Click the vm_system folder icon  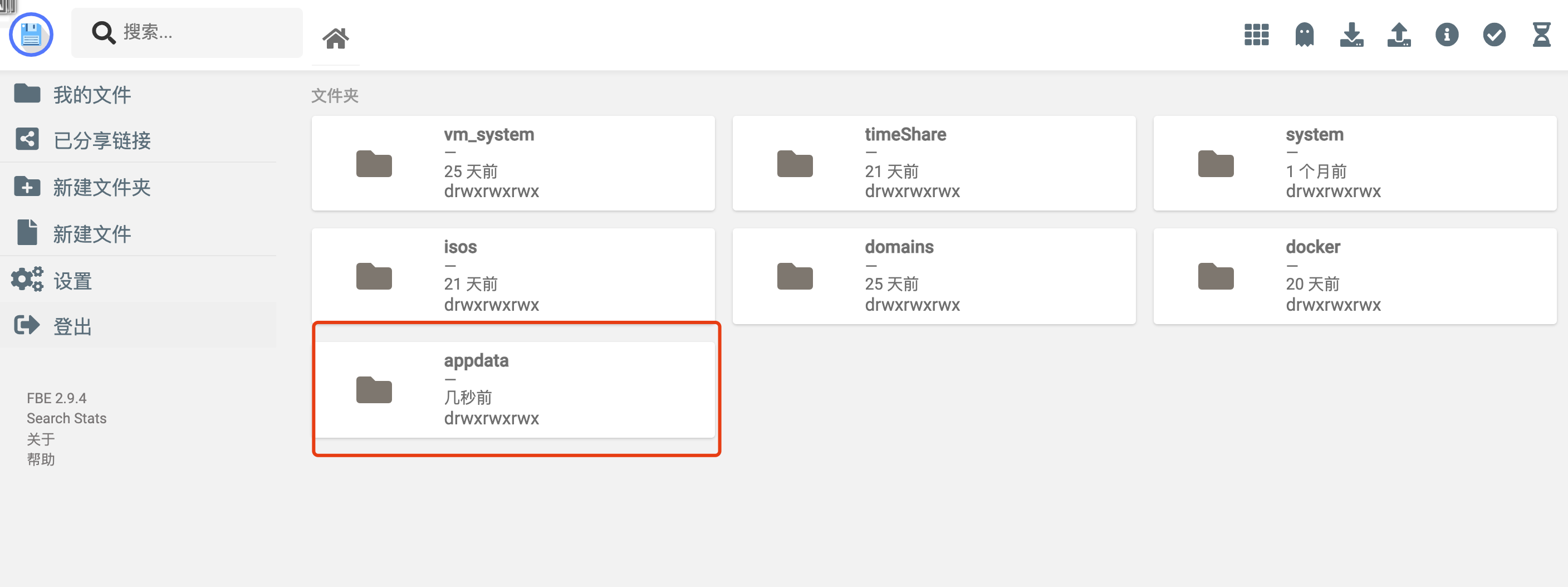[374, 164]
